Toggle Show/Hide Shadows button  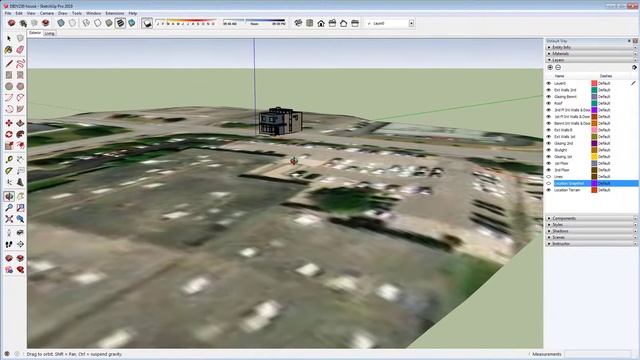147,23
